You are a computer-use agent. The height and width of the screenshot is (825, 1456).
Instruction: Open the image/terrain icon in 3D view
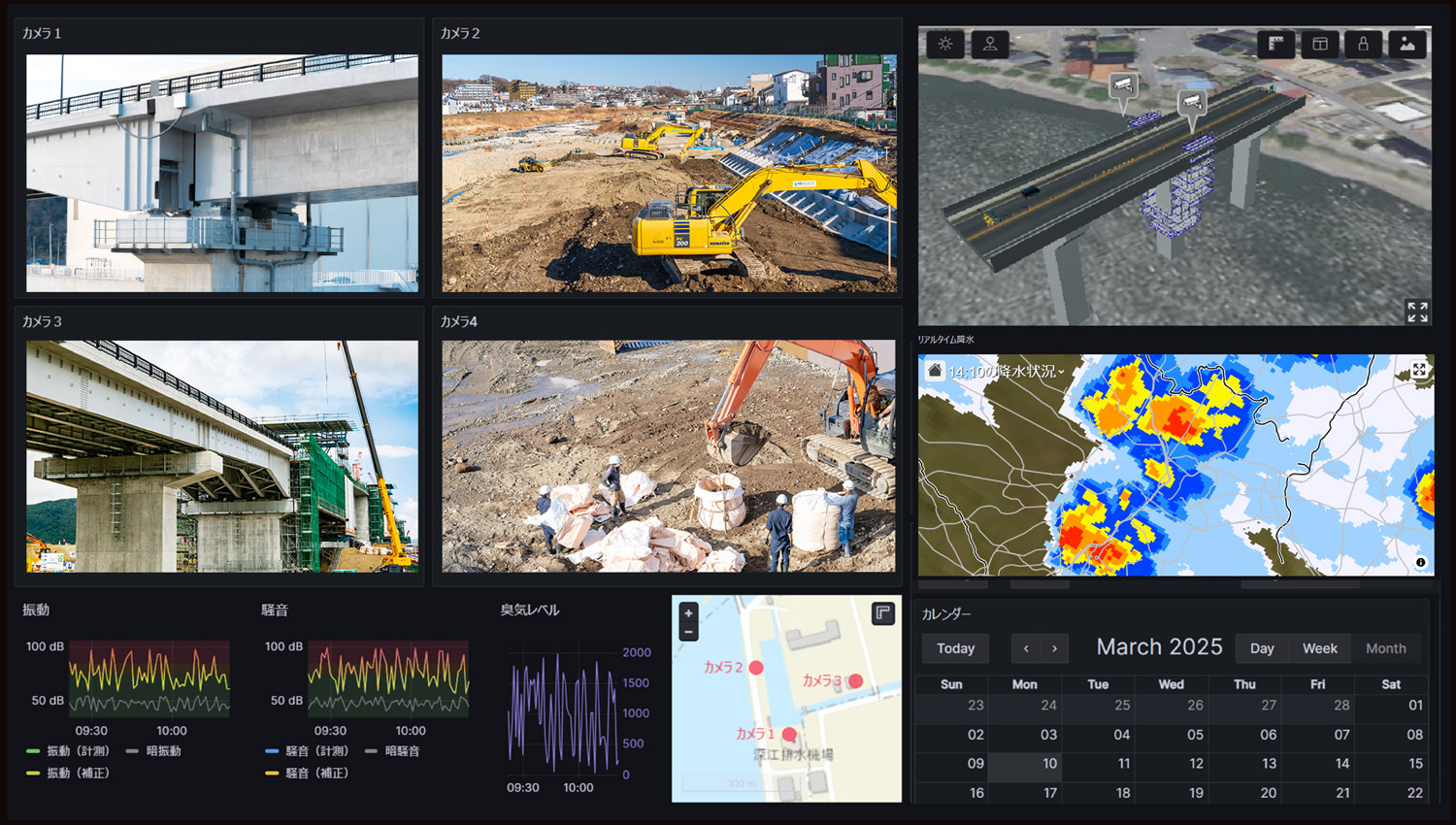pyautogui.click(x=1406, y=44)
